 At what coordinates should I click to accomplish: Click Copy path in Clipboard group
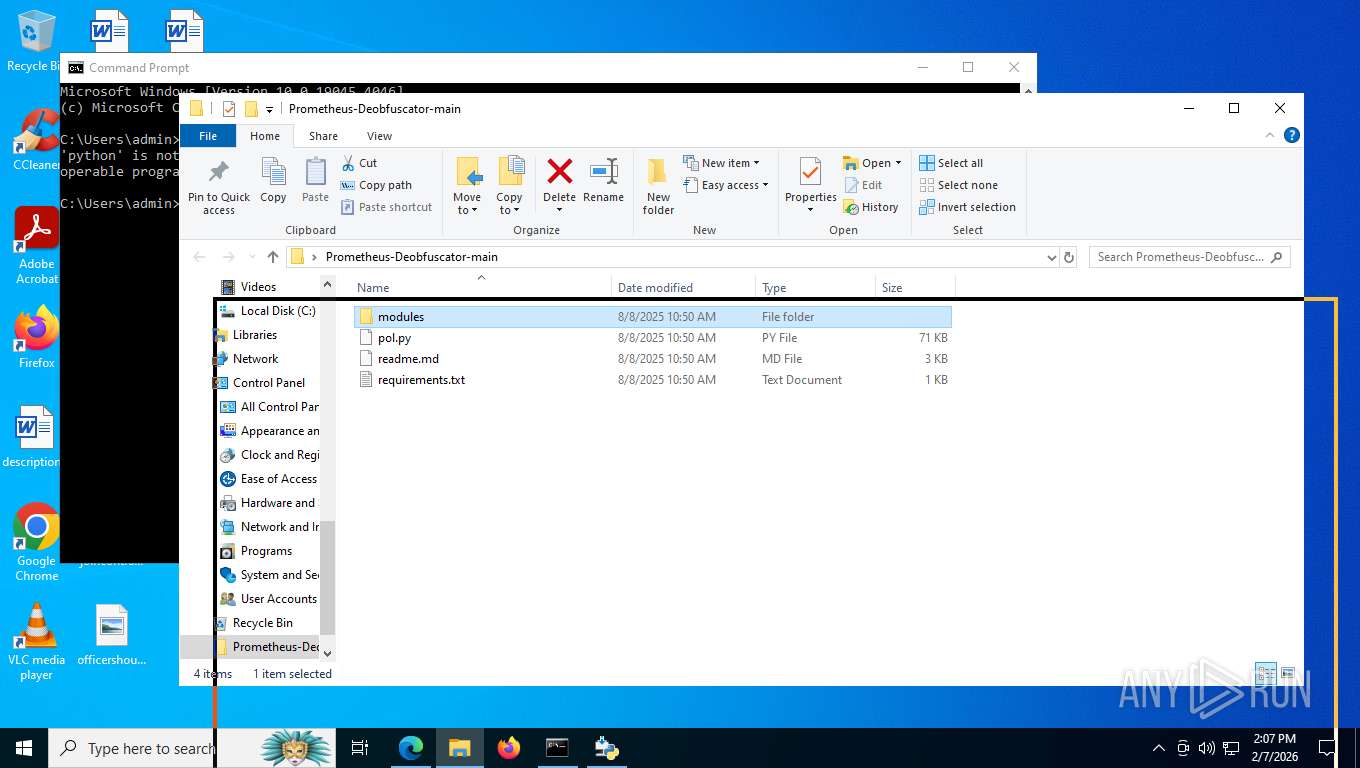click(x=376, y=185)
